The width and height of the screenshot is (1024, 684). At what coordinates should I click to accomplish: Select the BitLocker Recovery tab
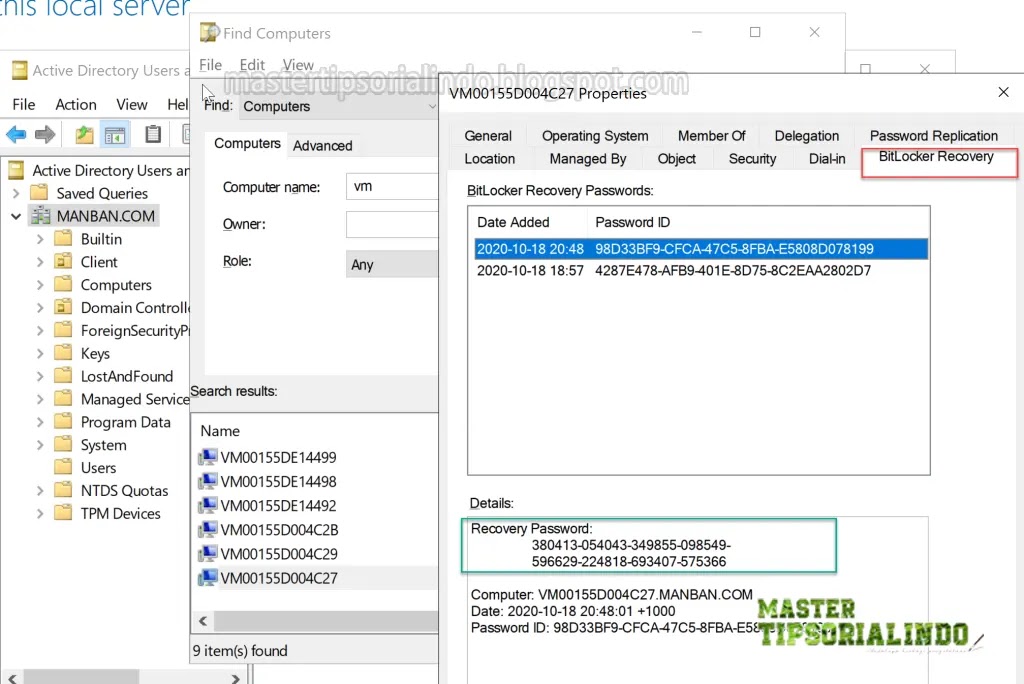[x=936, y=156]
